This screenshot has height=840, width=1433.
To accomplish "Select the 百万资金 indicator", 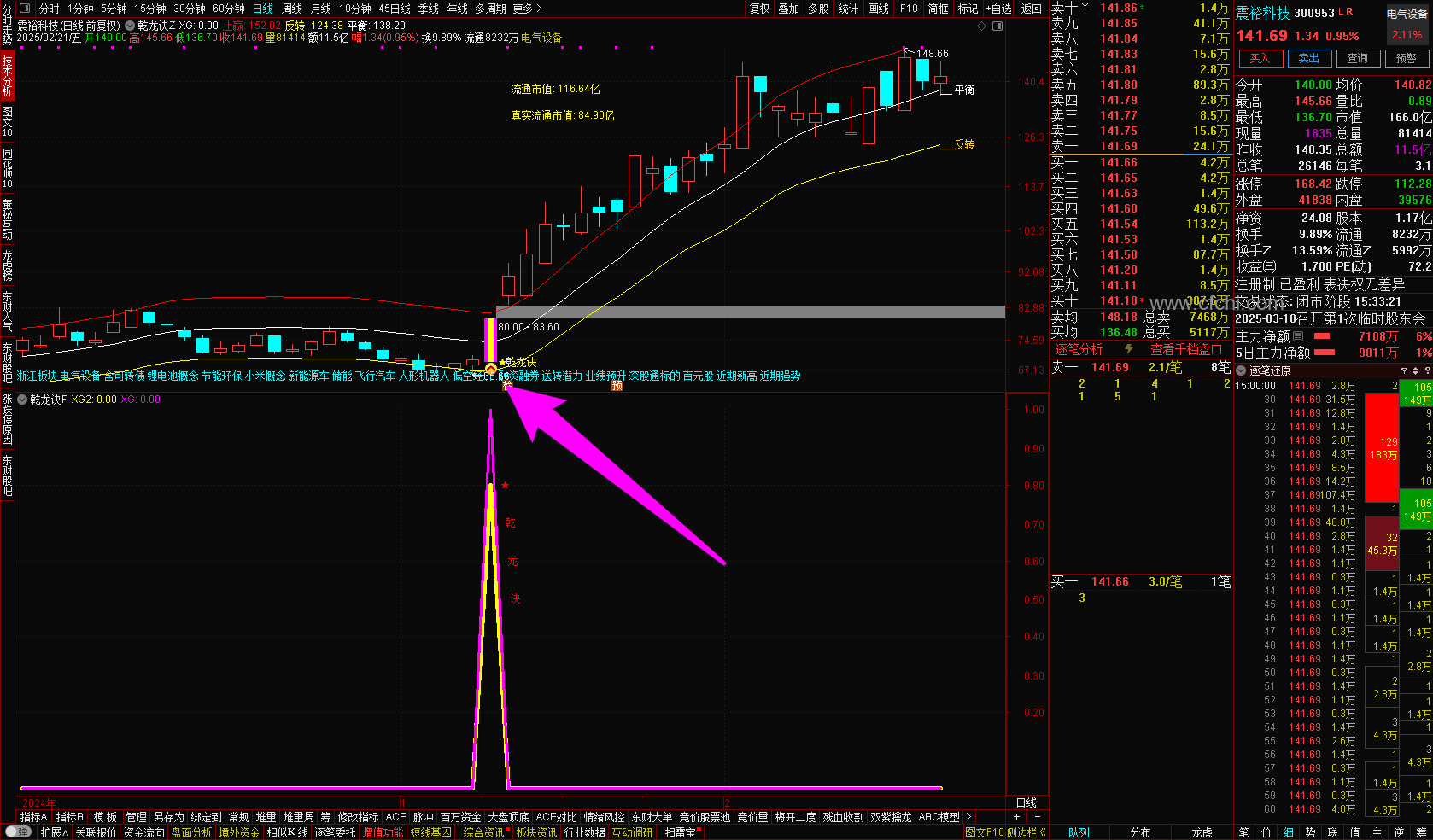I will coord(460,817).
